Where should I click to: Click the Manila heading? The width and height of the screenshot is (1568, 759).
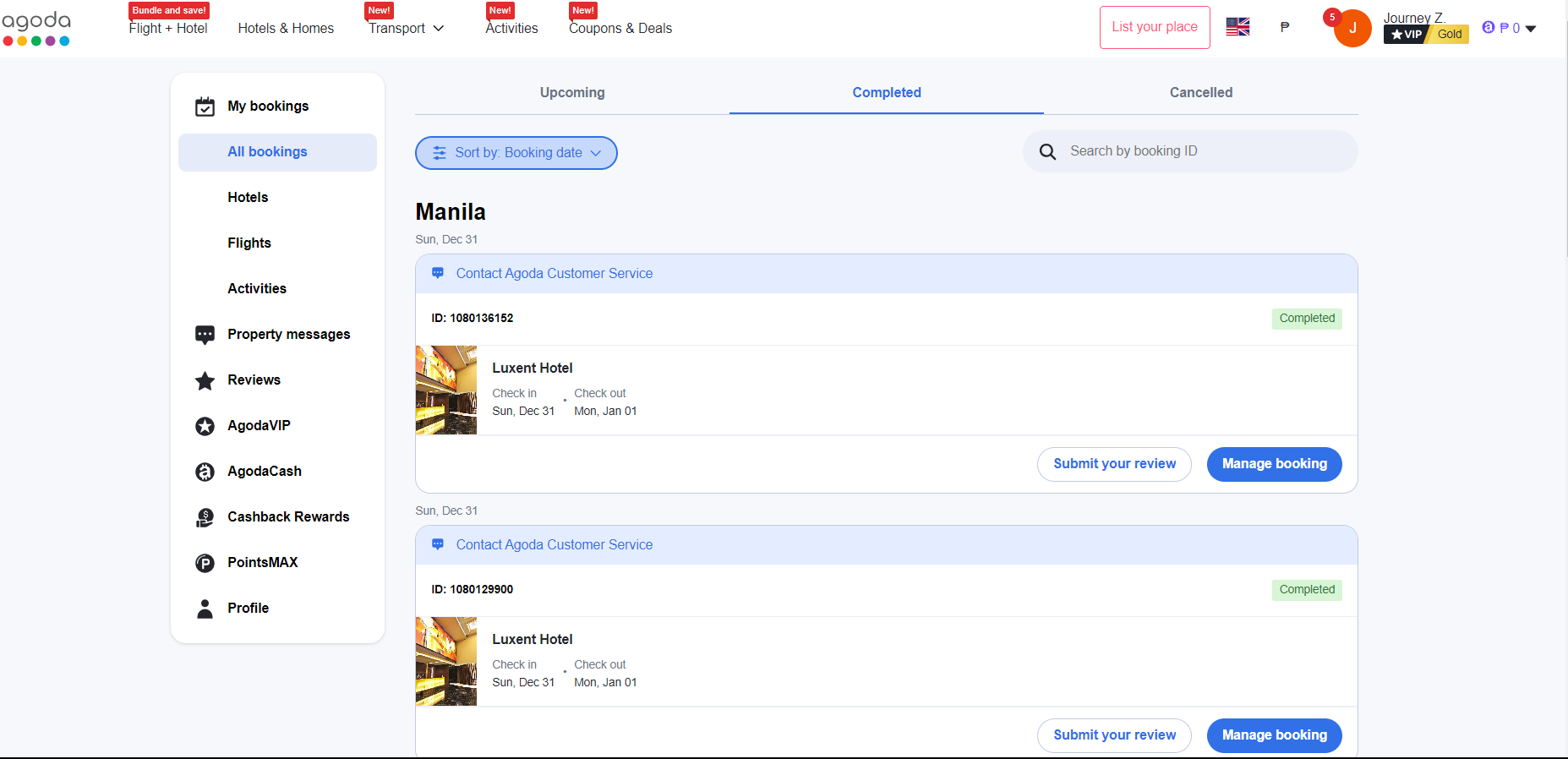(x=451, y=212)
